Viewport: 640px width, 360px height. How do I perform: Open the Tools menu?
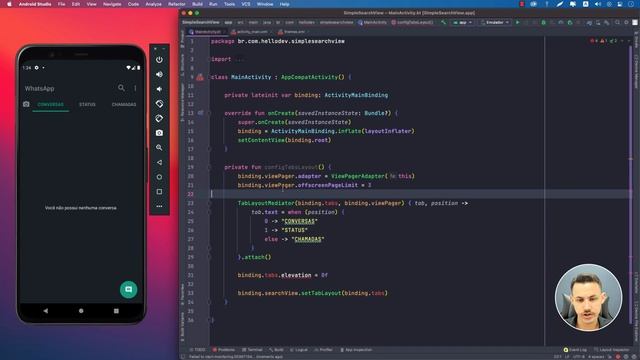point(229,4)
